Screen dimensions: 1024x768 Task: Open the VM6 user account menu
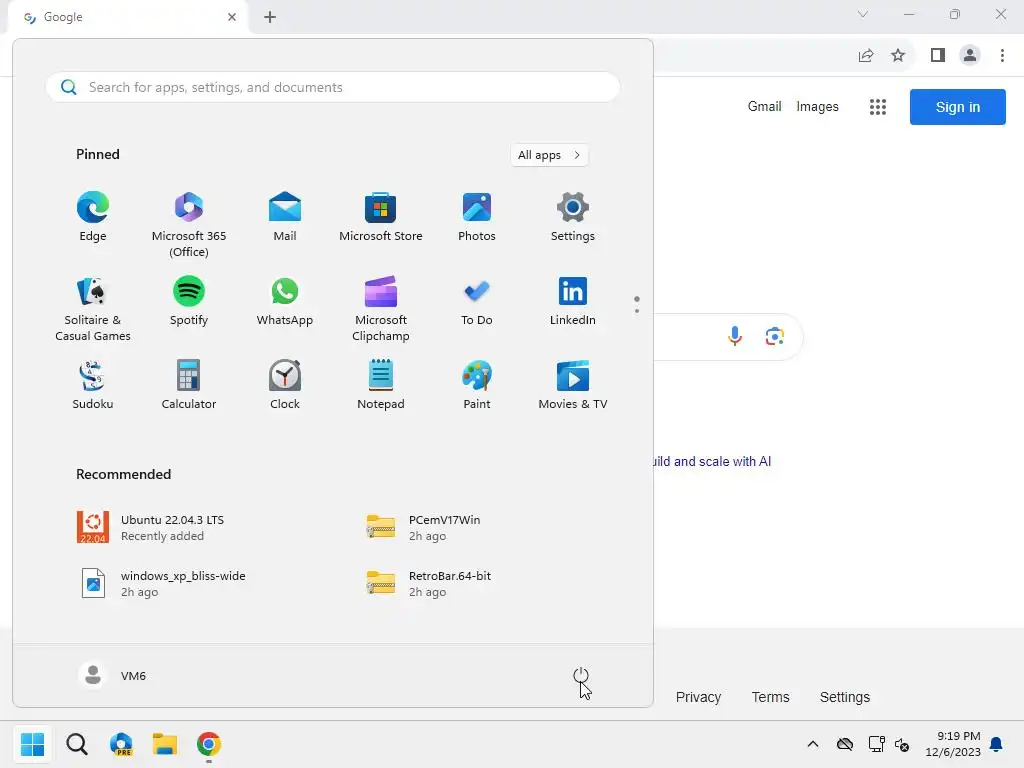[112, 675]
